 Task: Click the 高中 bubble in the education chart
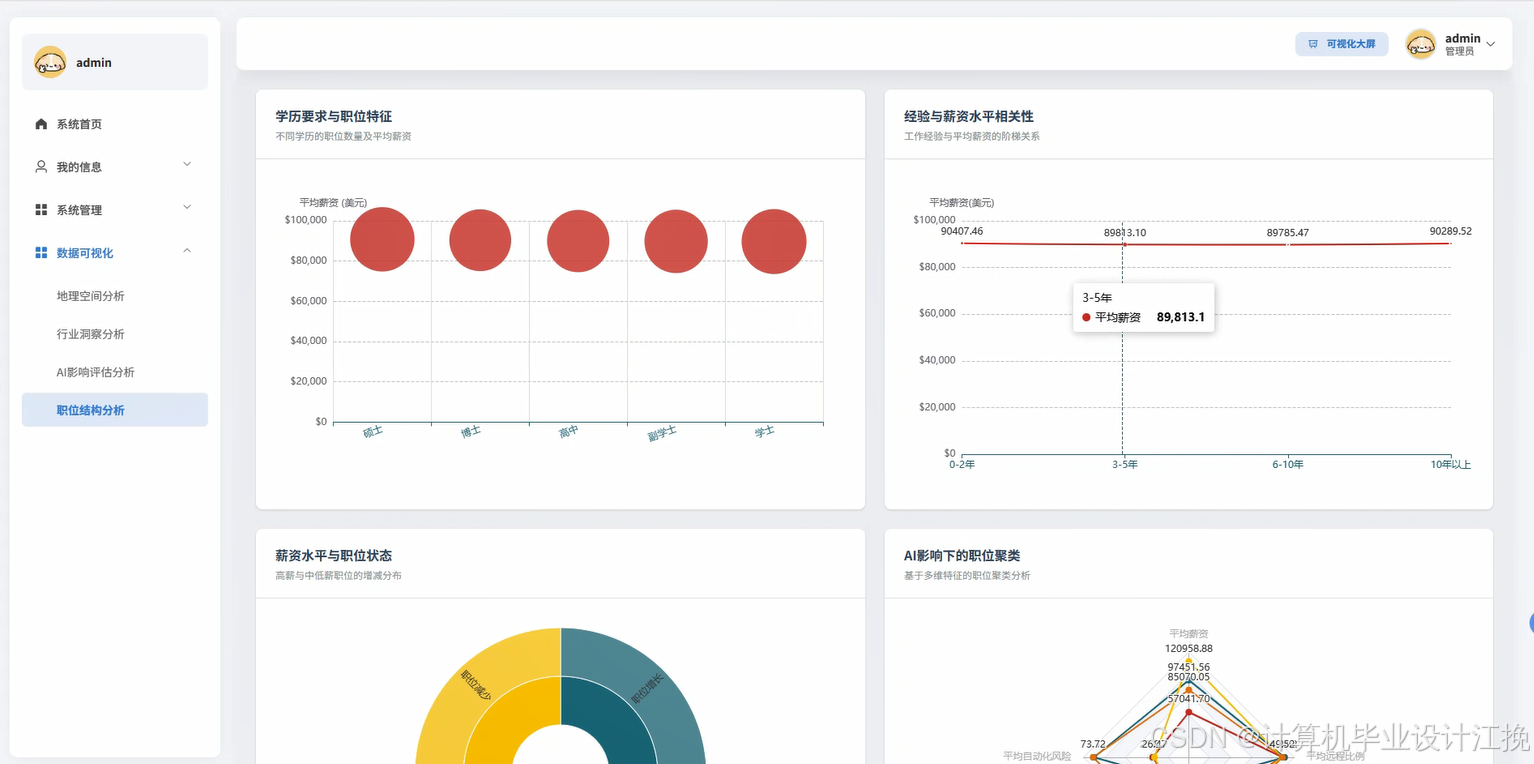click(x=578, y=241)
